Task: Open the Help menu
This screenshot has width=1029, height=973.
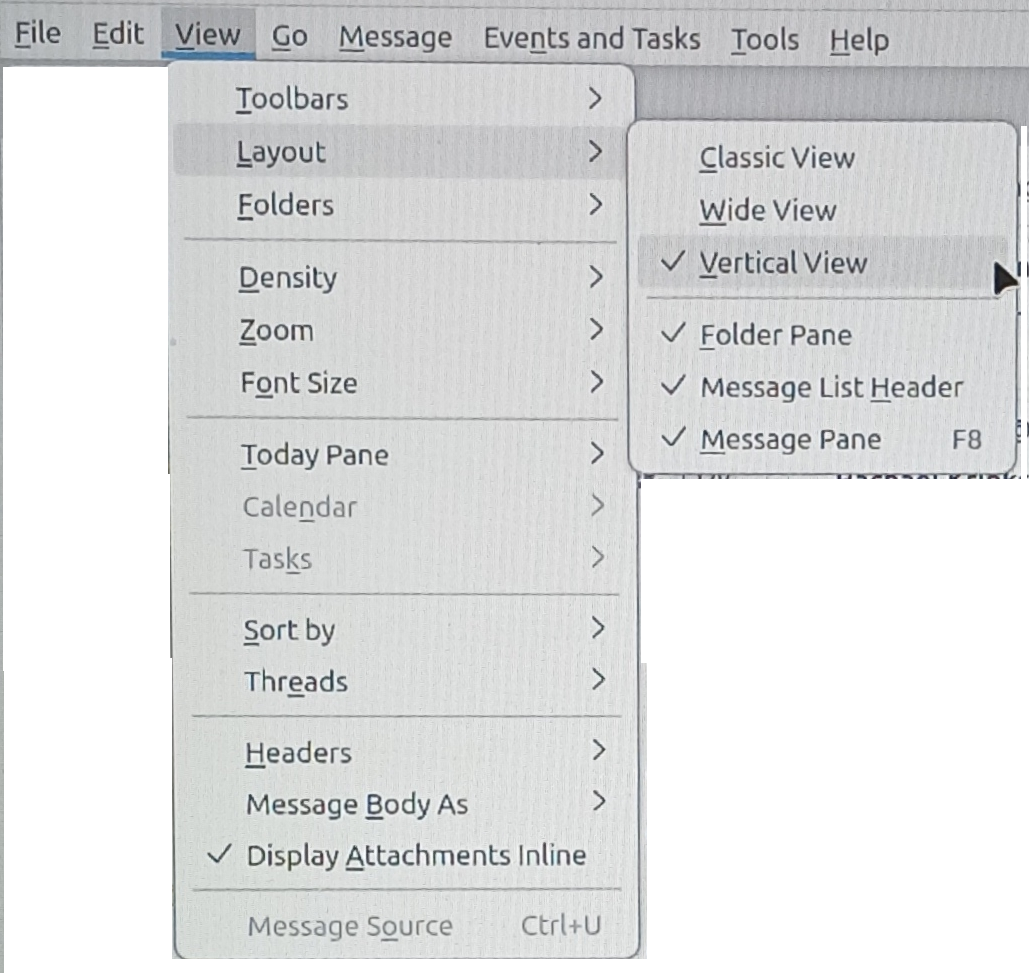Action: pyautogui.click(x=859, y=41)
